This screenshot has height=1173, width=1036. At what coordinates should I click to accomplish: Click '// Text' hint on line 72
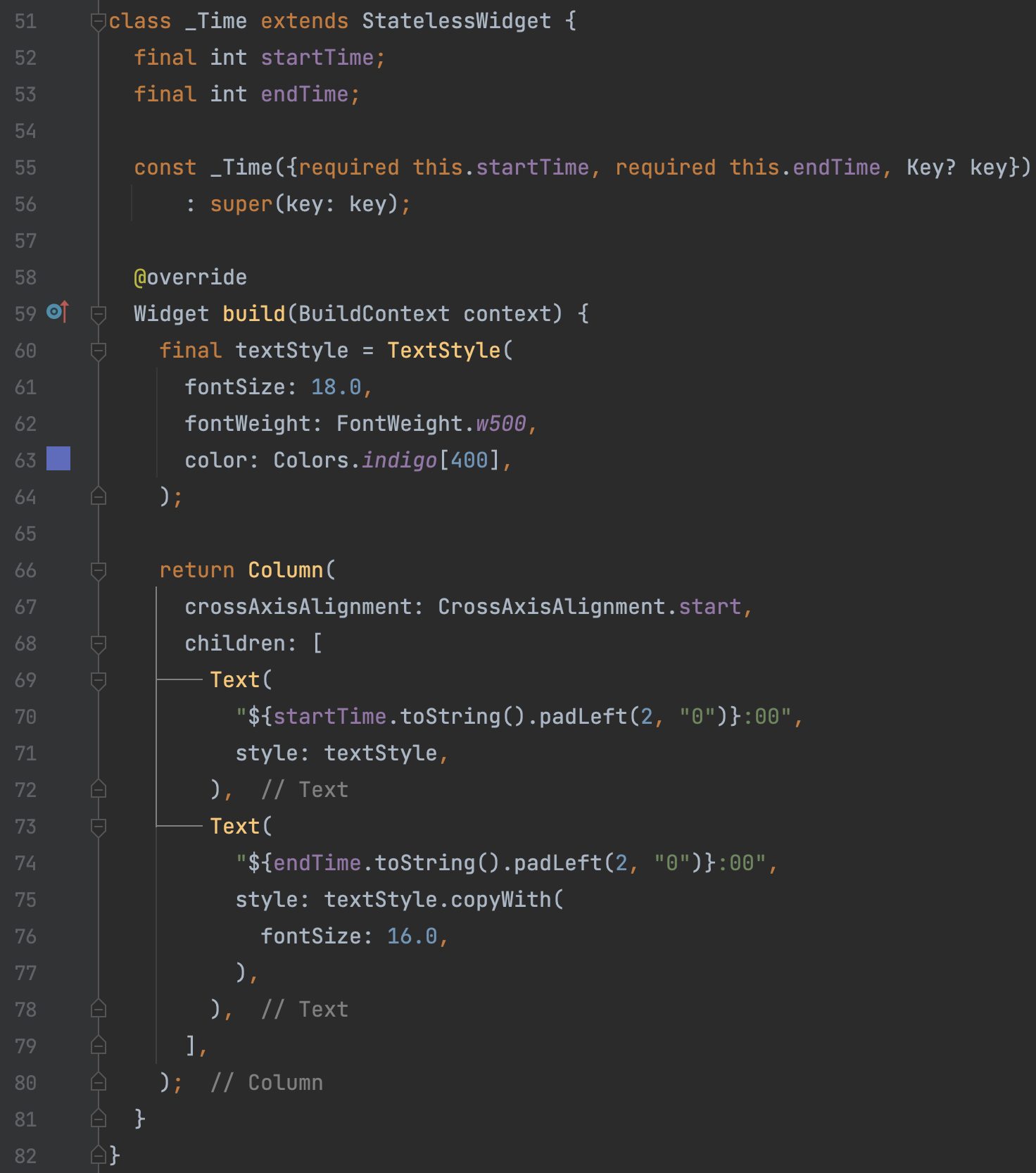pos(305,790)
